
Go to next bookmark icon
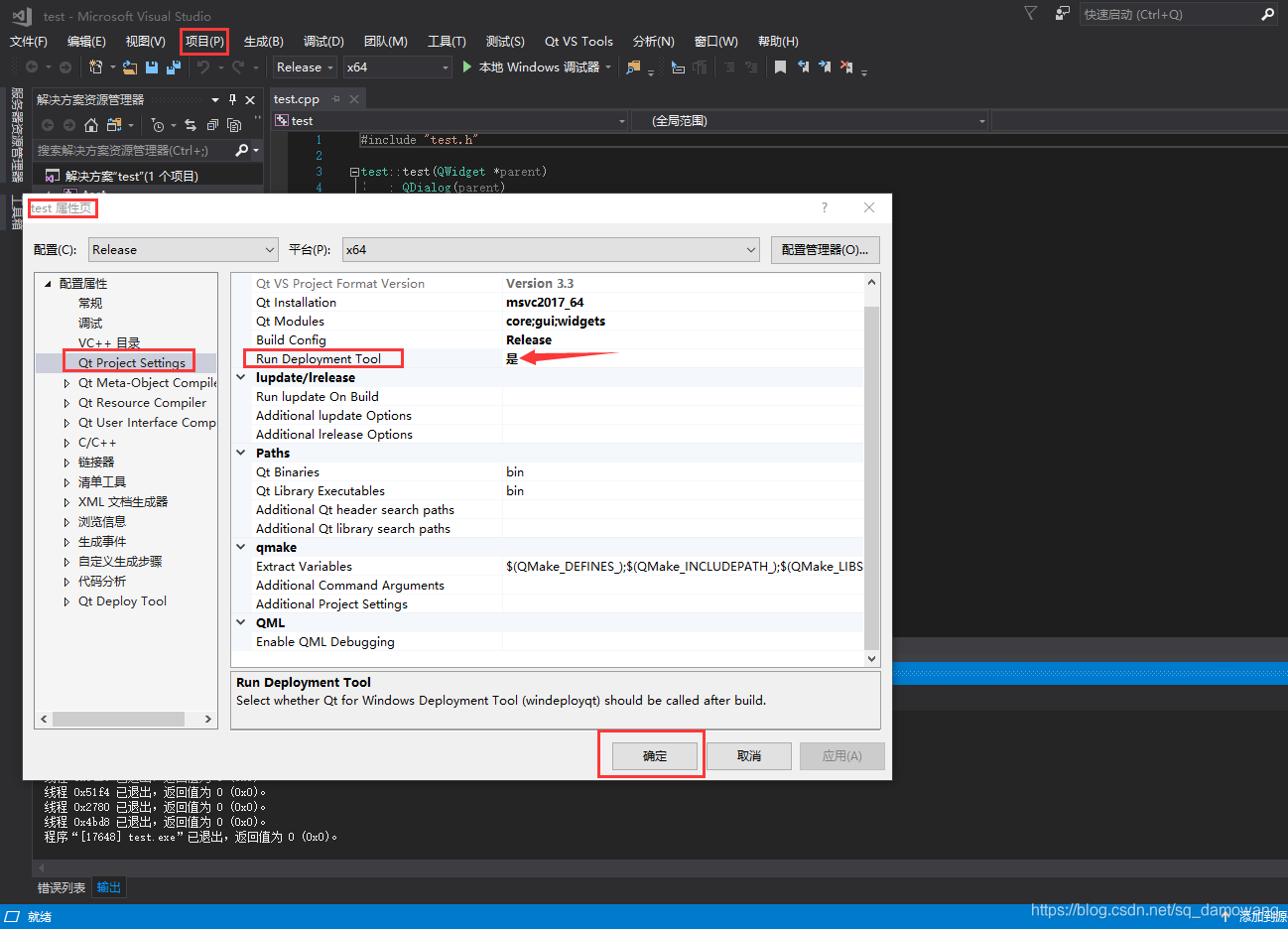pyautogui.click(x=825, y=66)
